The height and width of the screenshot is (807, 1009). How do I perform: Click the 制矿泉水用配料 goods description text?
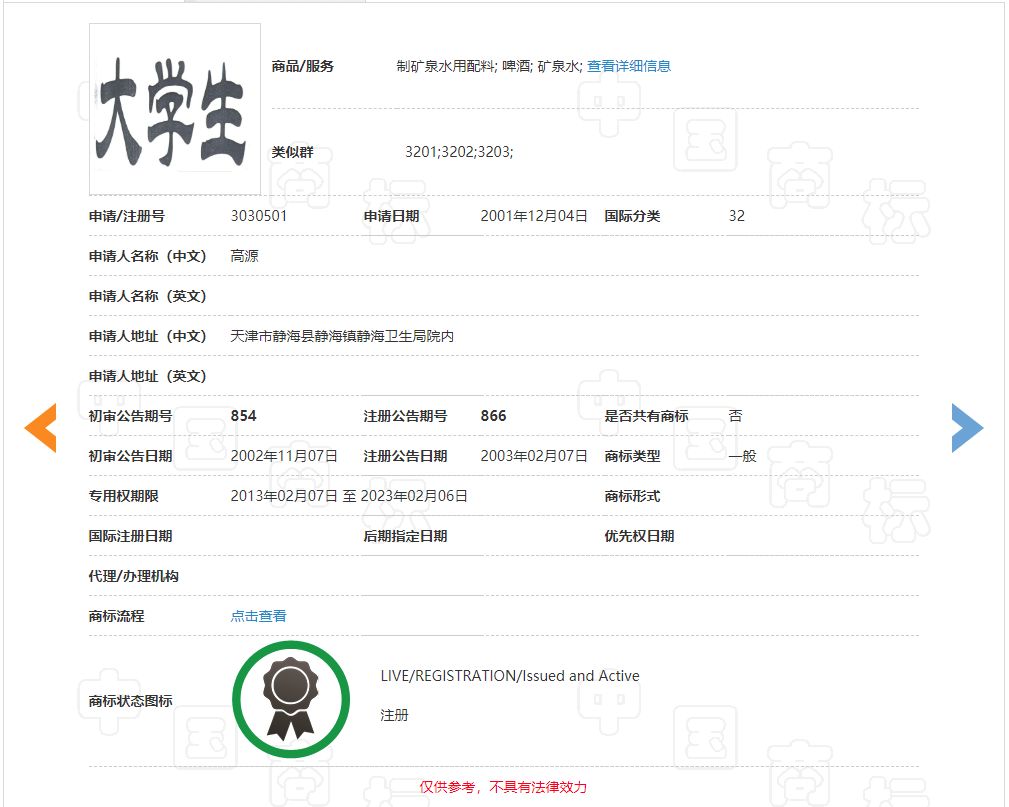tap(445, 66)
